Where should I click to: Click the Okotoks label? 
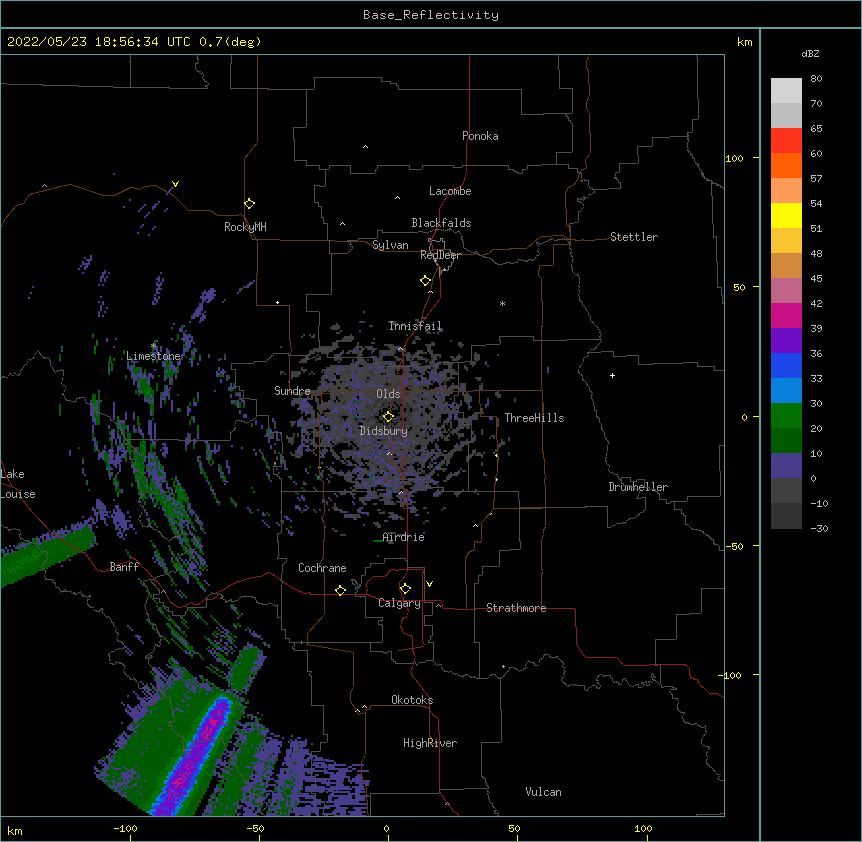(x=412, y=700)
